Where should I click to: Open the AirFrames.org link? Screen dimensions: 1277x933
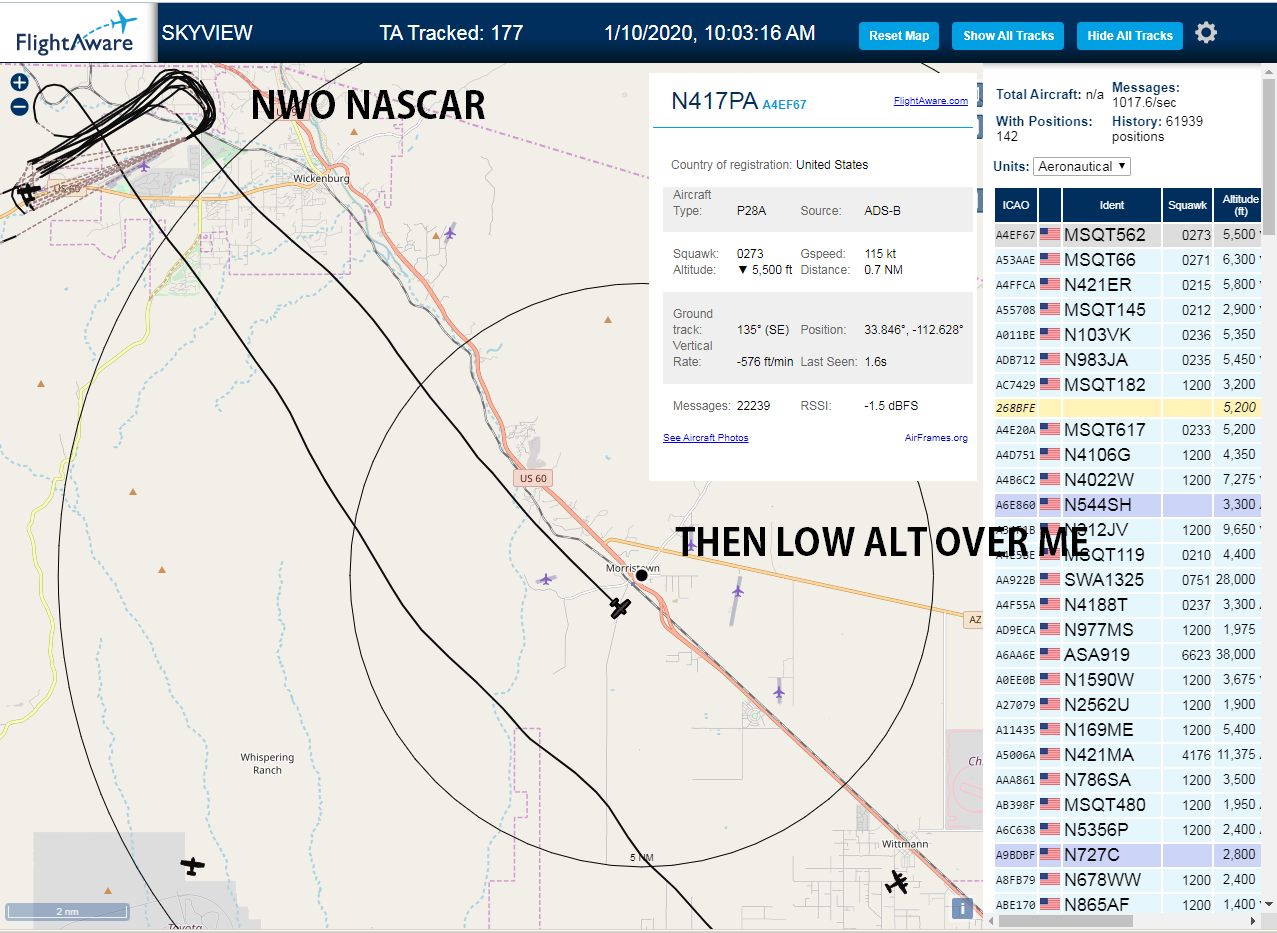pos(936,438)
